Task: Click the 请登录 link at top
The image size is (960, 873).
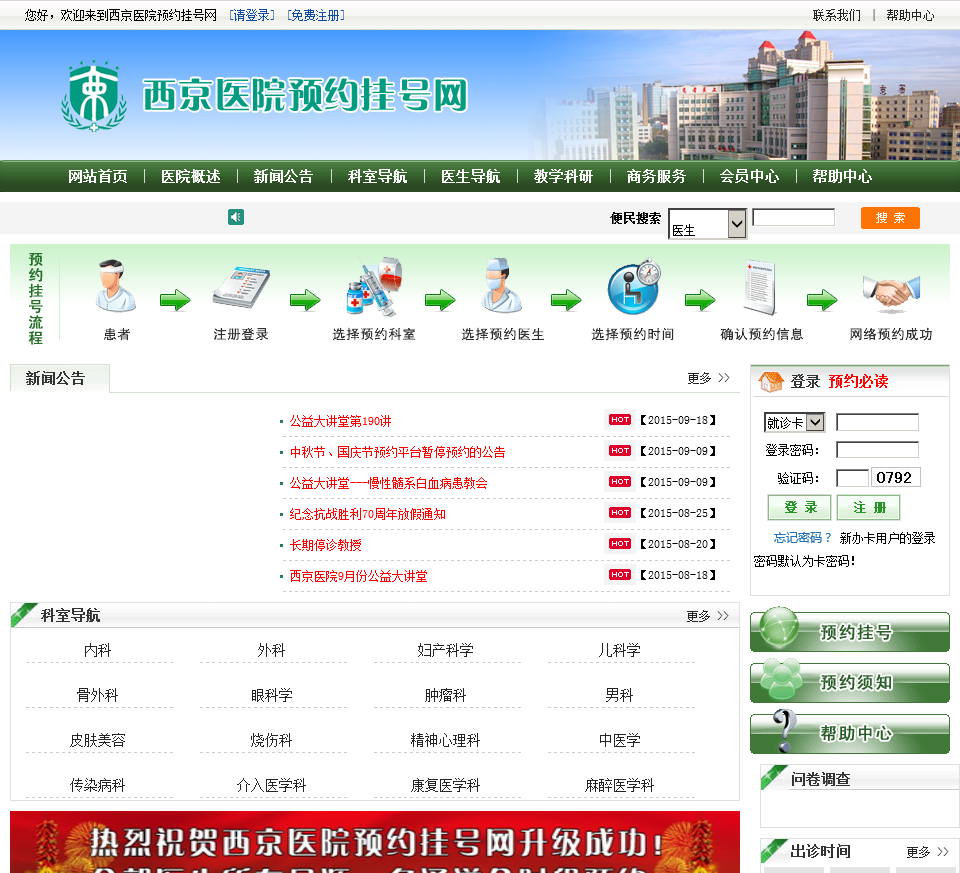Action: pos(252,15)
